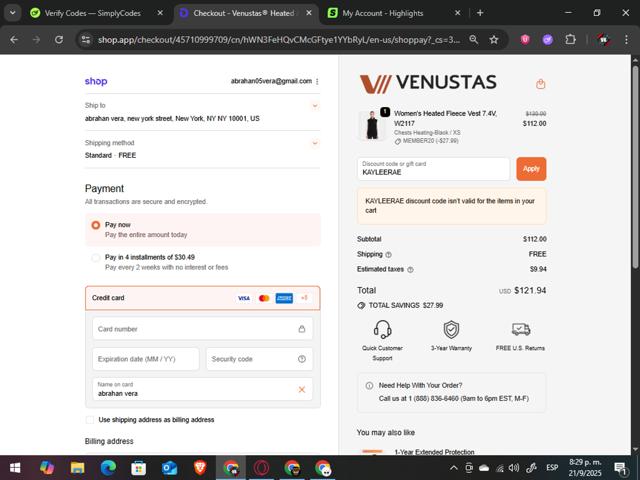
Task: Focus the Card number field
Action: pos(202,329)
